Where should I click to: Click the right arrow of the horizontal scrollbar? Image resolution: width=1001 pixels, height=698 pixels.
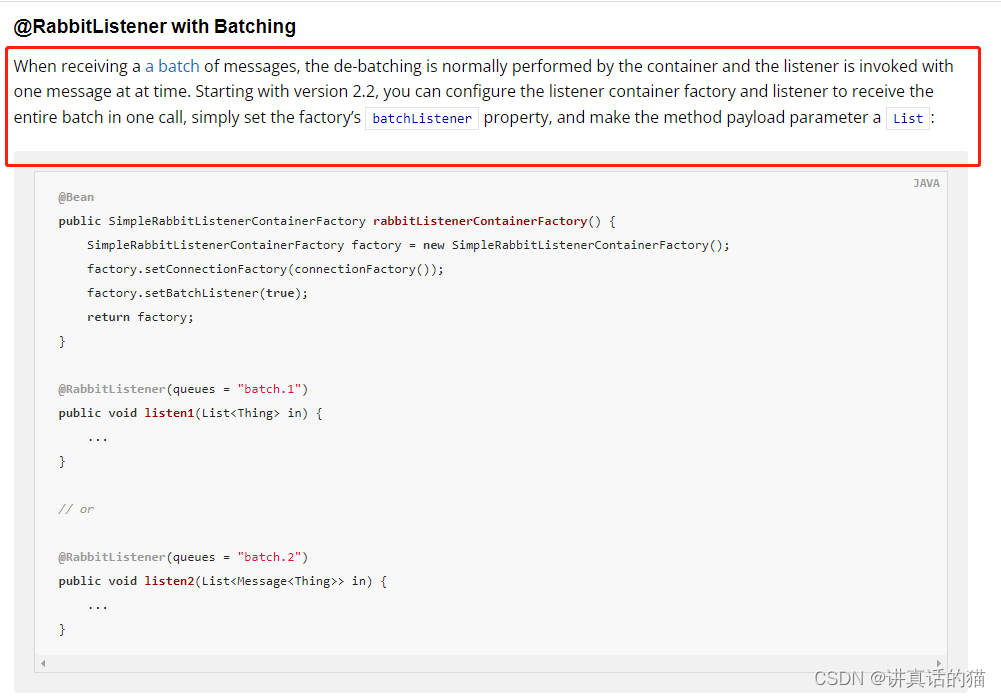pyautogui.click(x=938, y=662)
